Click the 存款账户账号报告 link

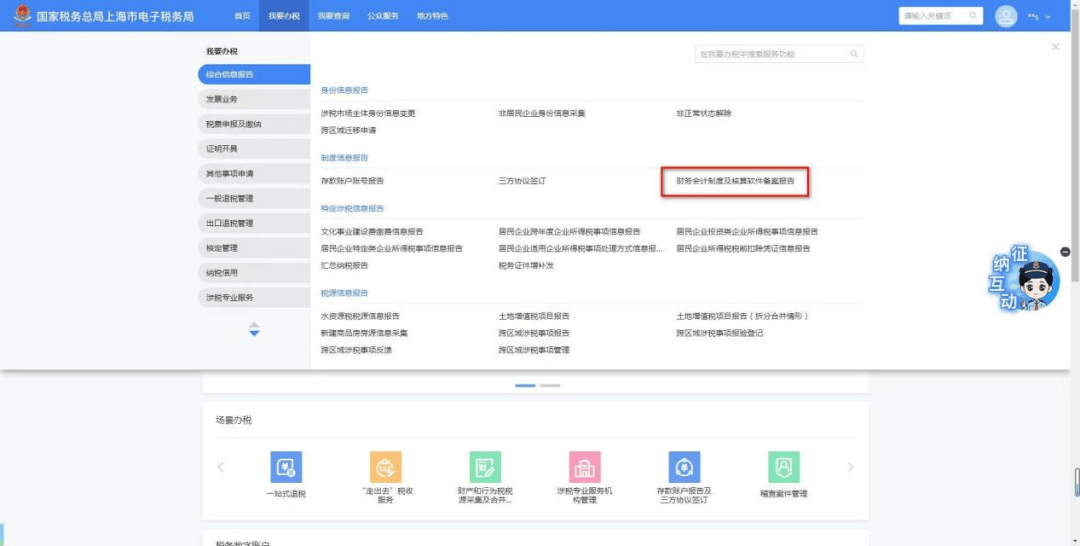pos(352,181)
